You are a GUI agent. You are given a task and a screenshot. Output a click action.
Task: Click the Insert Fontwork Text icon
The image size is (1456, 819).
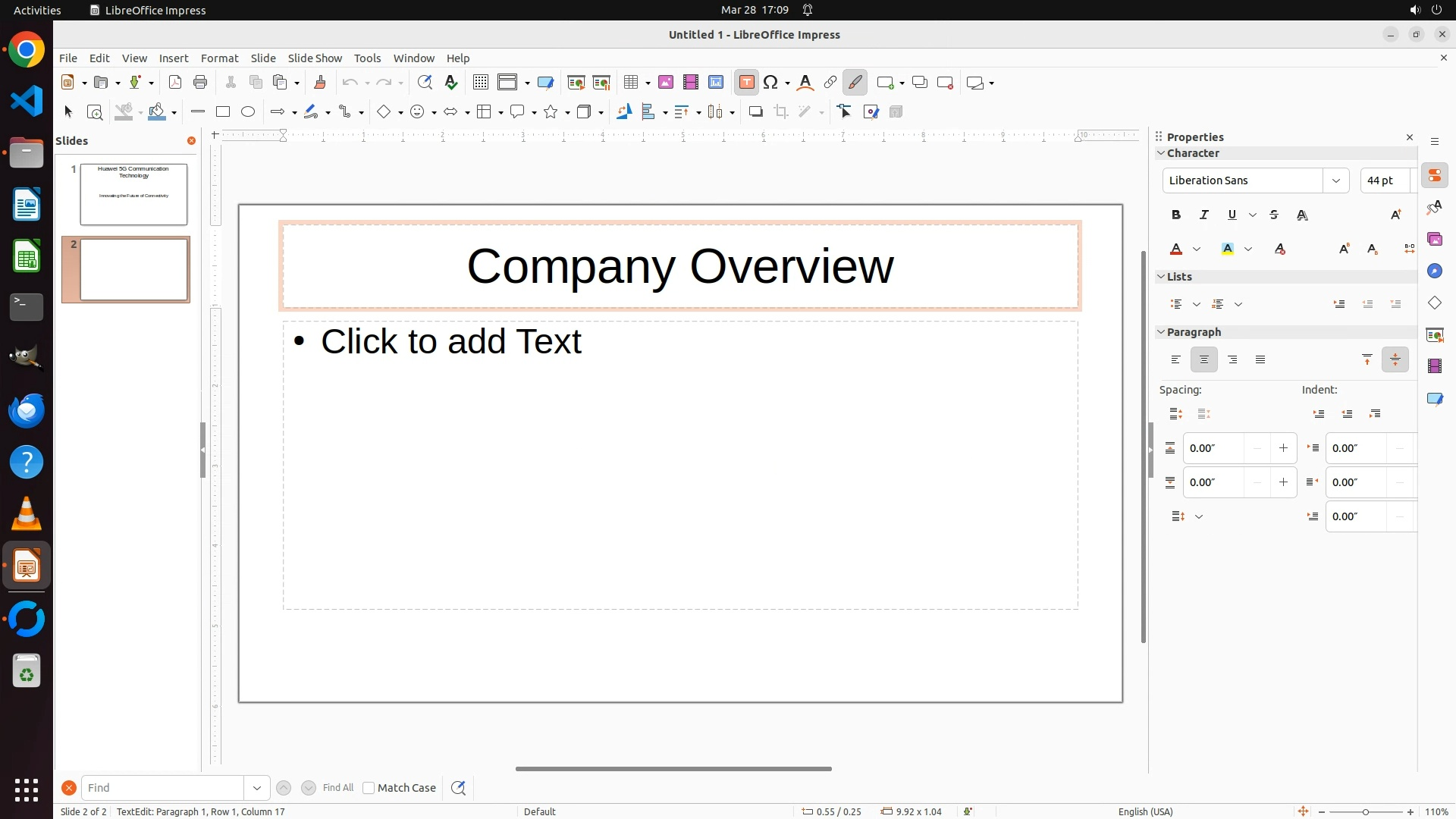(x=805, y=83)
